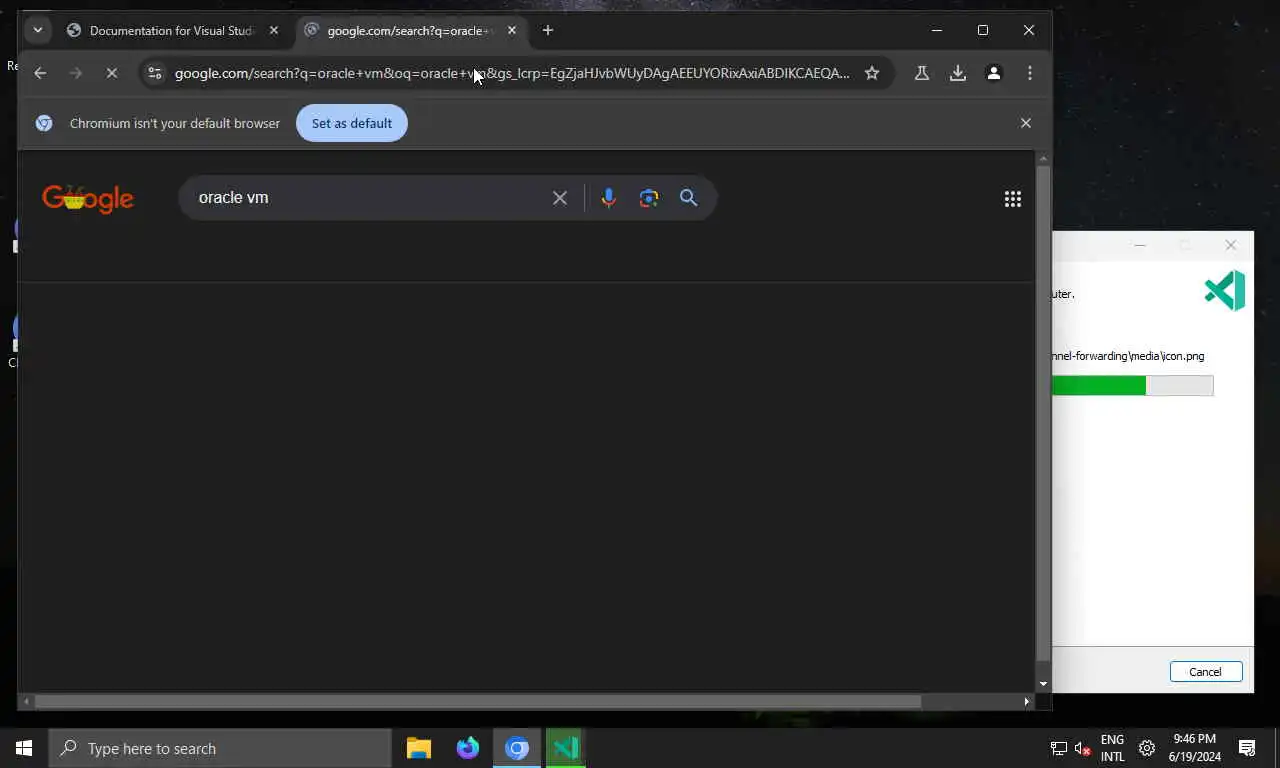Stop loading the page
Viewport: 1280px width, 768px height.
112,73
